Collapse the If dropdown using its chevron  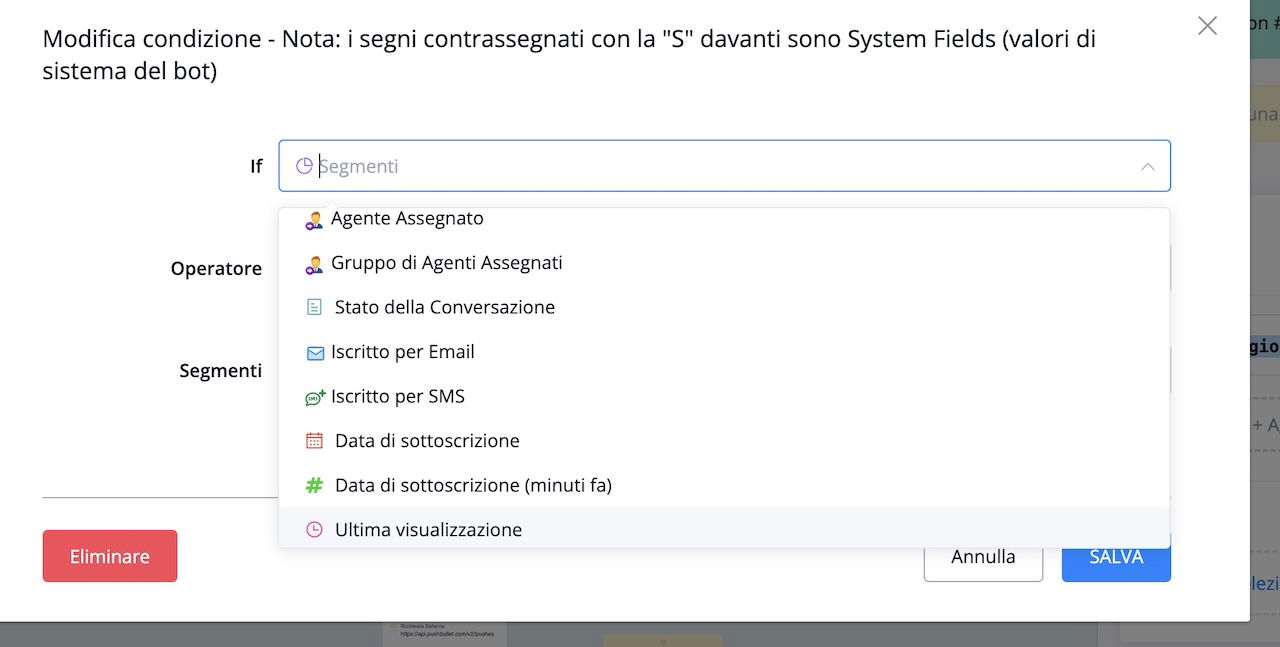click(1148, 167)
